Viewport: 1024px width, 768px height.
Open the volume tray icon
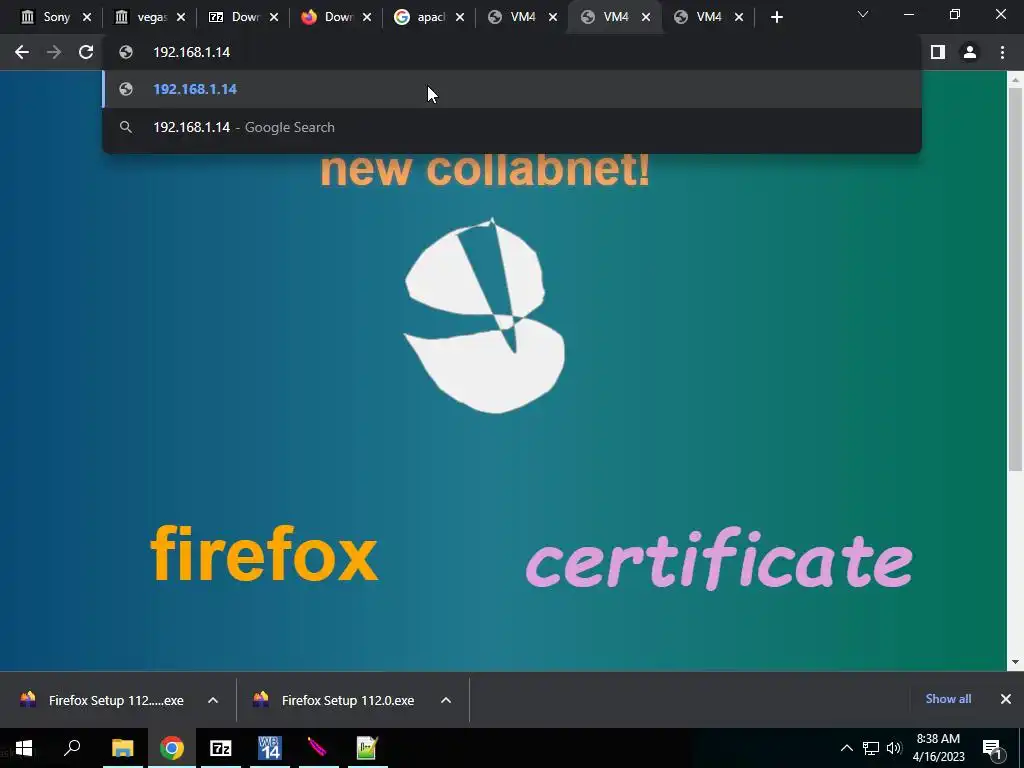tap(894, 748)
